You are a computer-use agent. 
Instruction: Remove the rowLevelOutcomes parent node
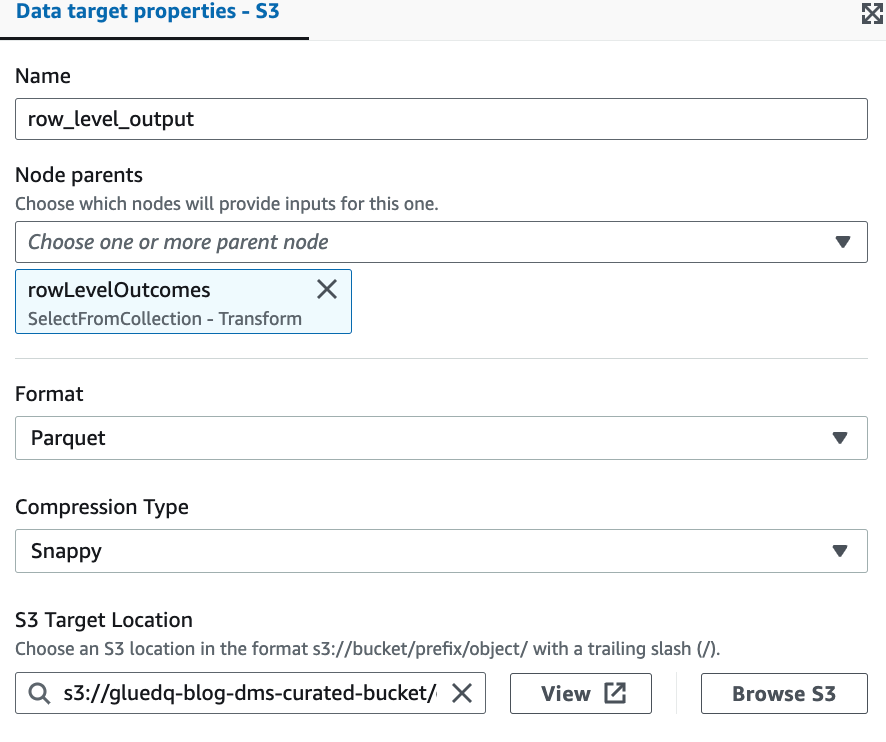pyautogui.click(x=327, y=290)
